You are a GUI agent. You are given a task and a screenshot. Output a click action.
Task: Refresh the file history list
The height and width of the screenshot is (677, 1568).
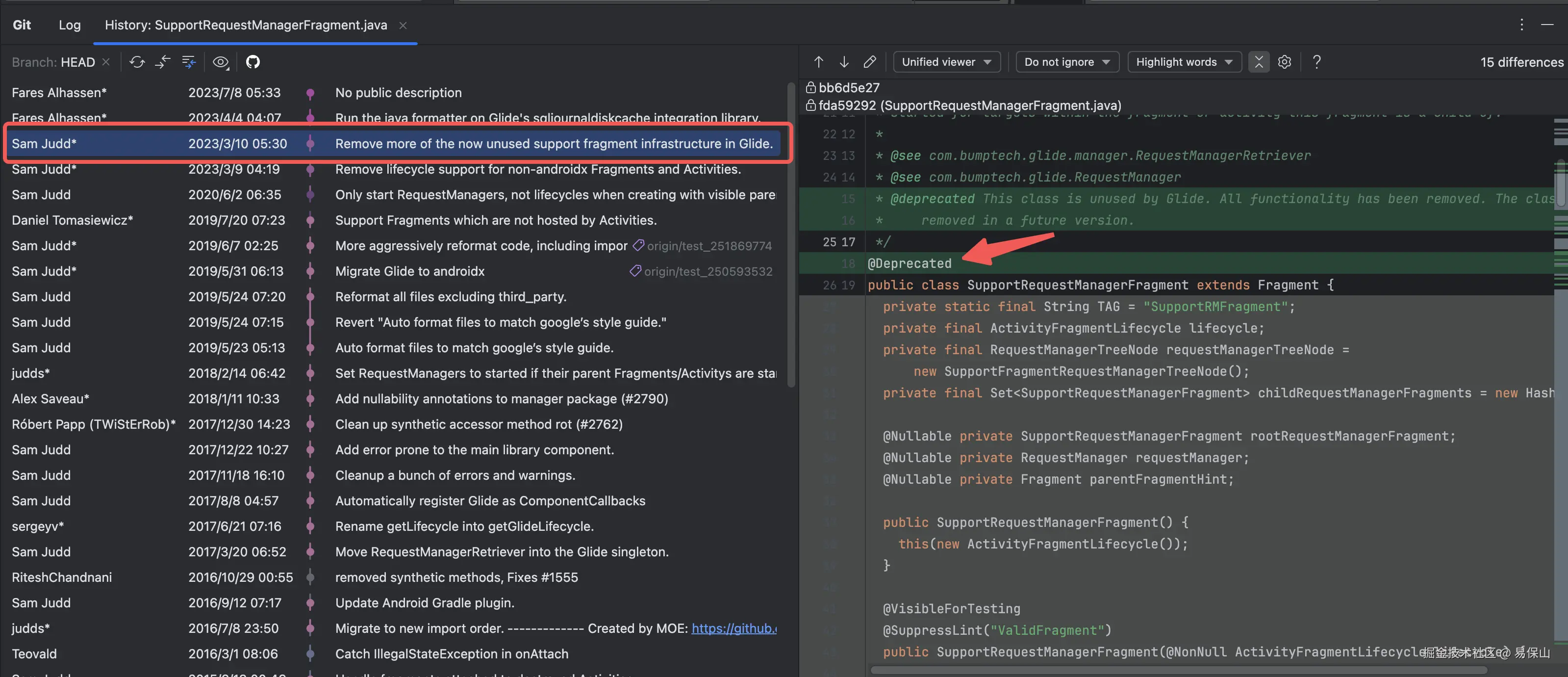point(137,61)
